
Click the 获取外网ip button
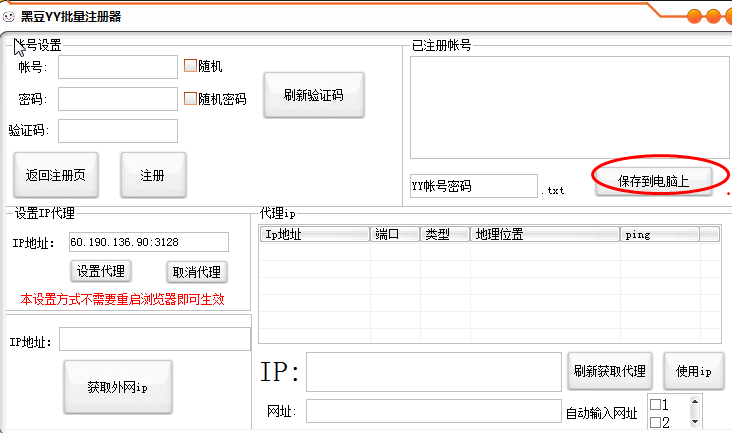tap(118, 387)
